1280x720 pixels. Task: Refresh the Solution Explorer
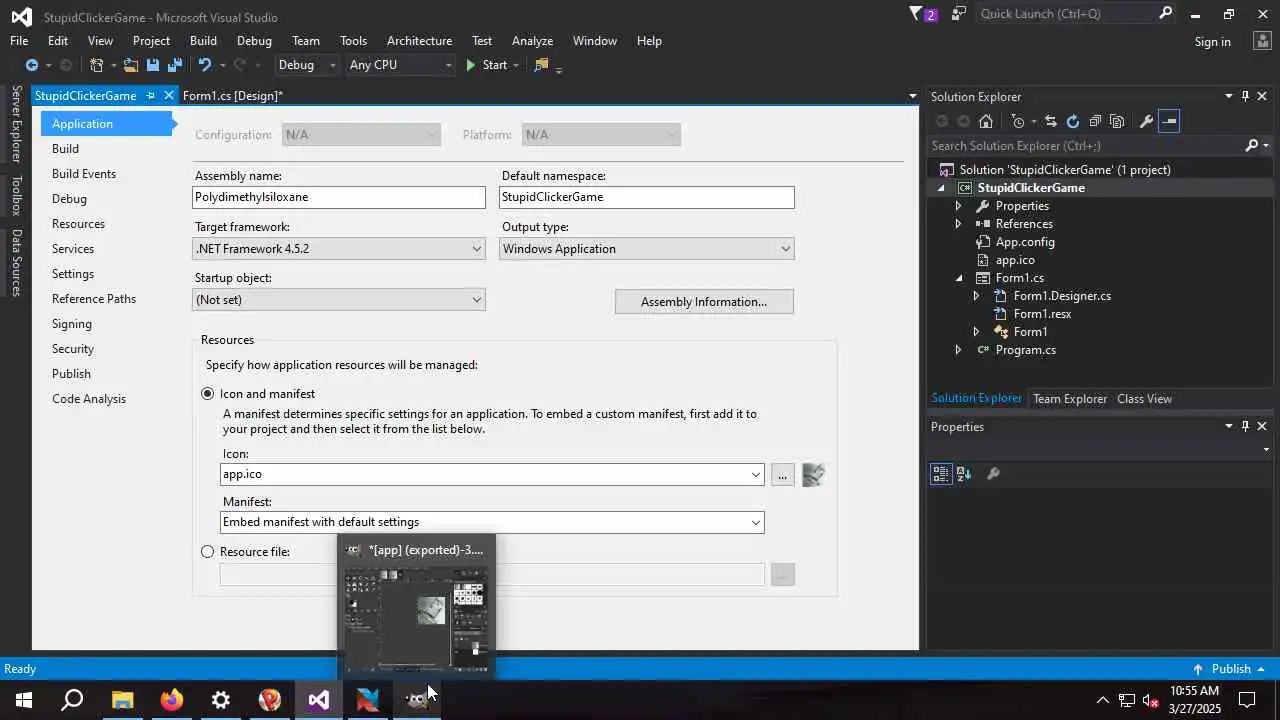[x=1073, y=121]
